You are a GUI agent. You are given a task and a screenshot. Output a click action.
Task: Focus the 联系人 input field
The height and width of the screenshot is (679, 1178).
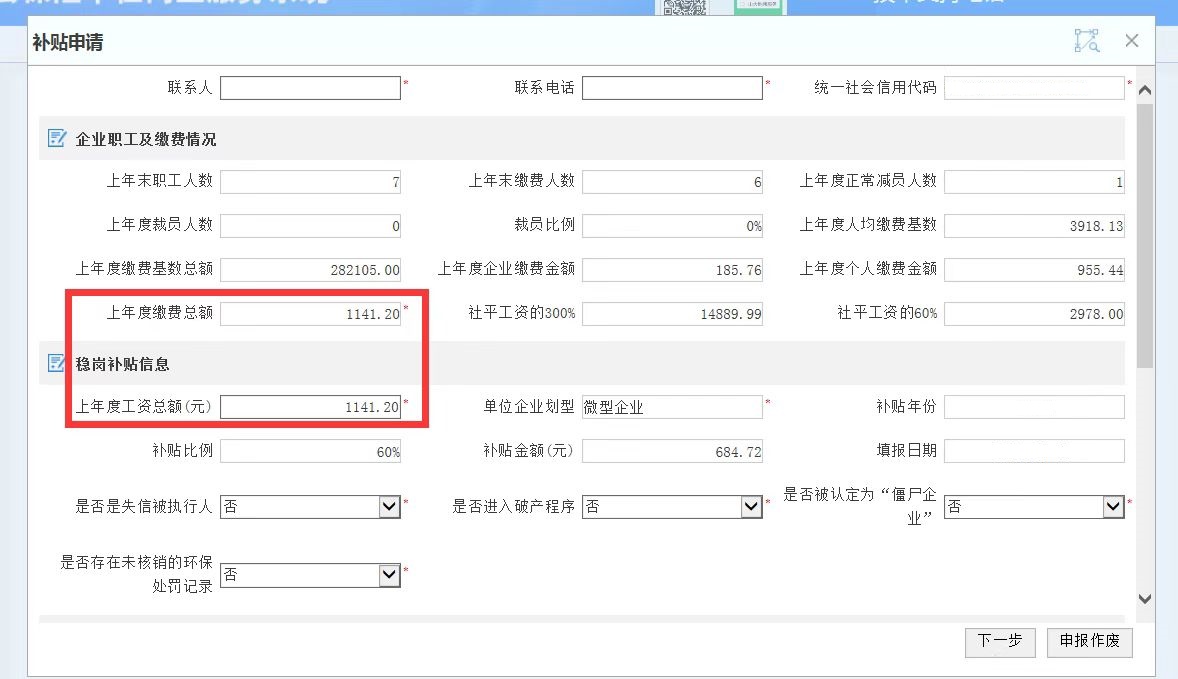coord(310,88)
